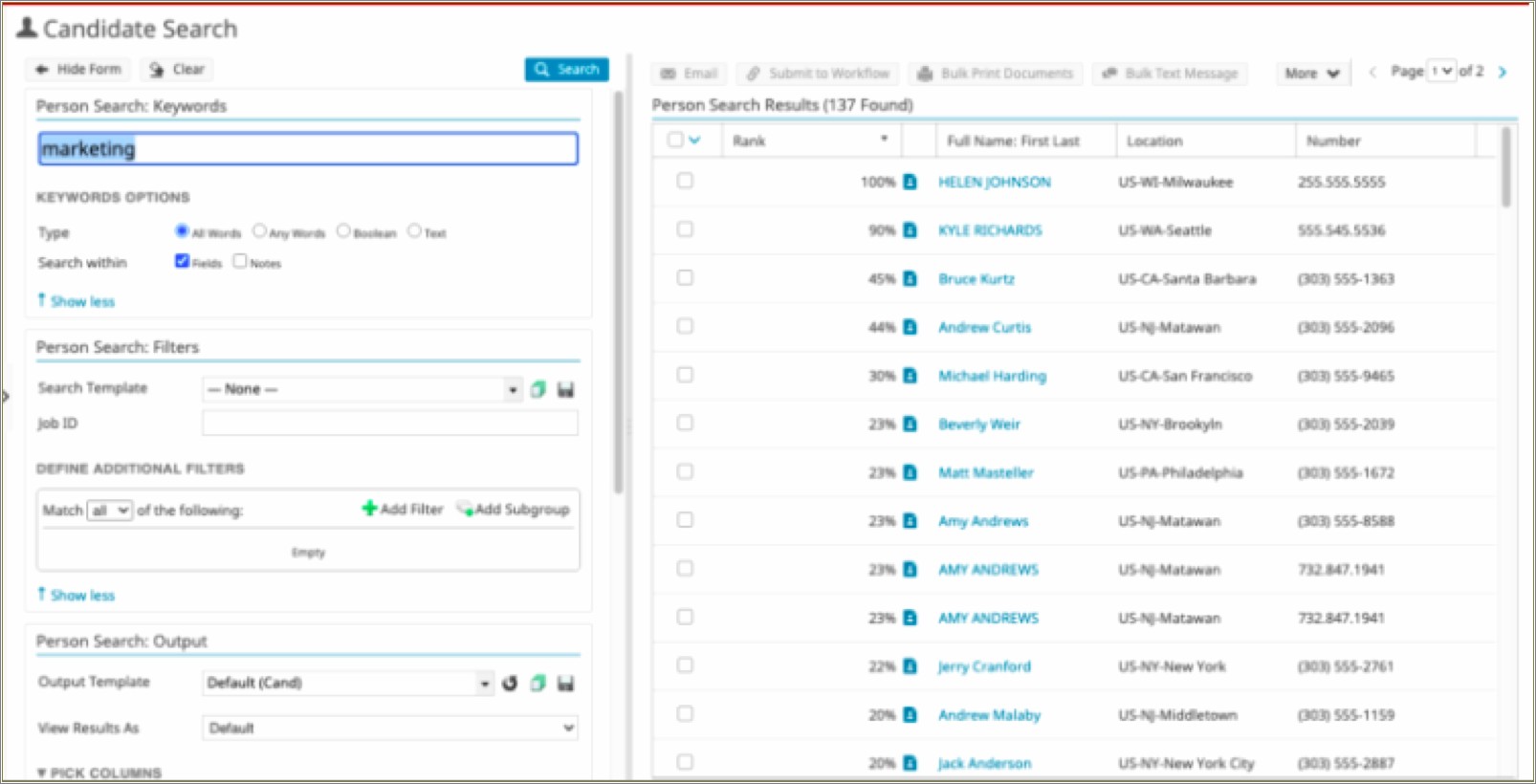Copy the Output Template with green icon
Screen dimensions: 1536x784
point(538,683)
